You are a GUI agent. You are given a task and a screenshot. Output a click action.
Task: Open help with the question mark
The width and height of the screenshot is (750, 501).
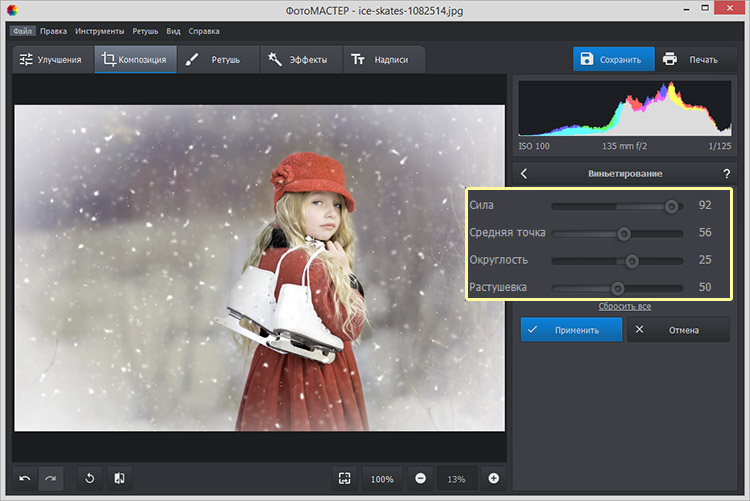point(727,174)
